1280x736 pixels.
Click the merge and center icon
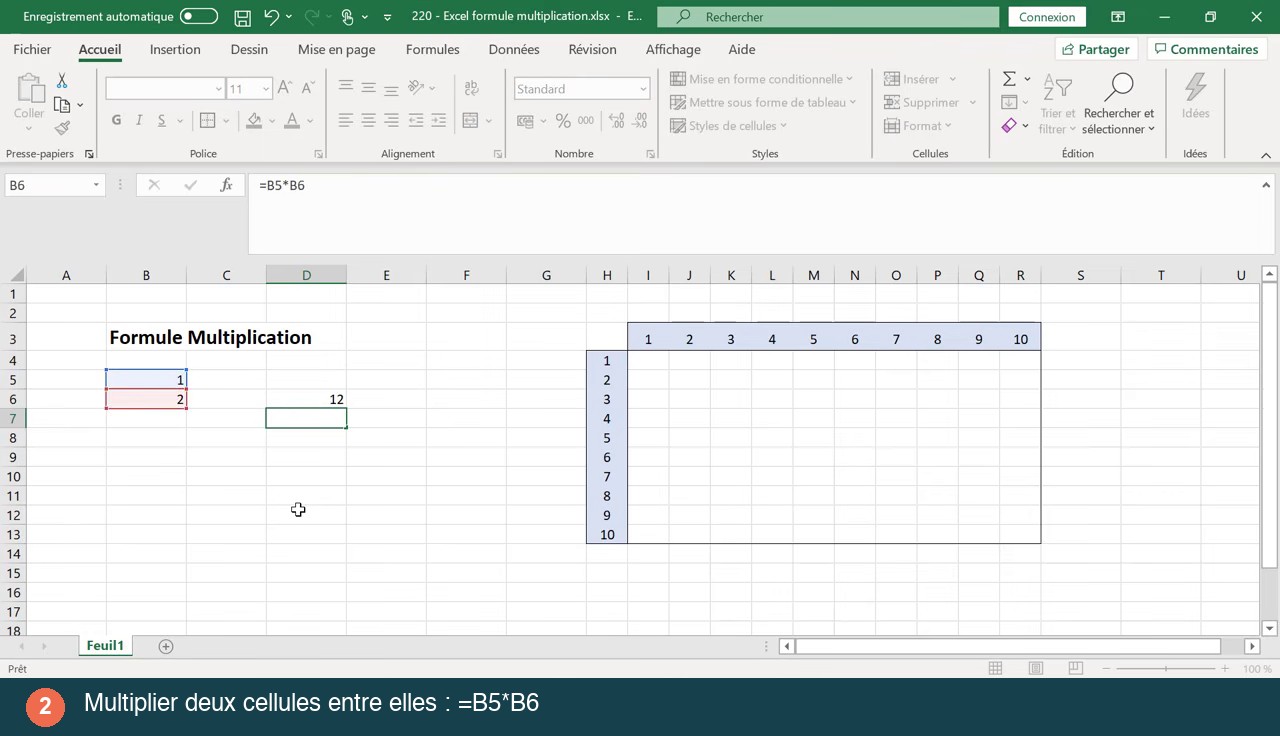point(470,120)
